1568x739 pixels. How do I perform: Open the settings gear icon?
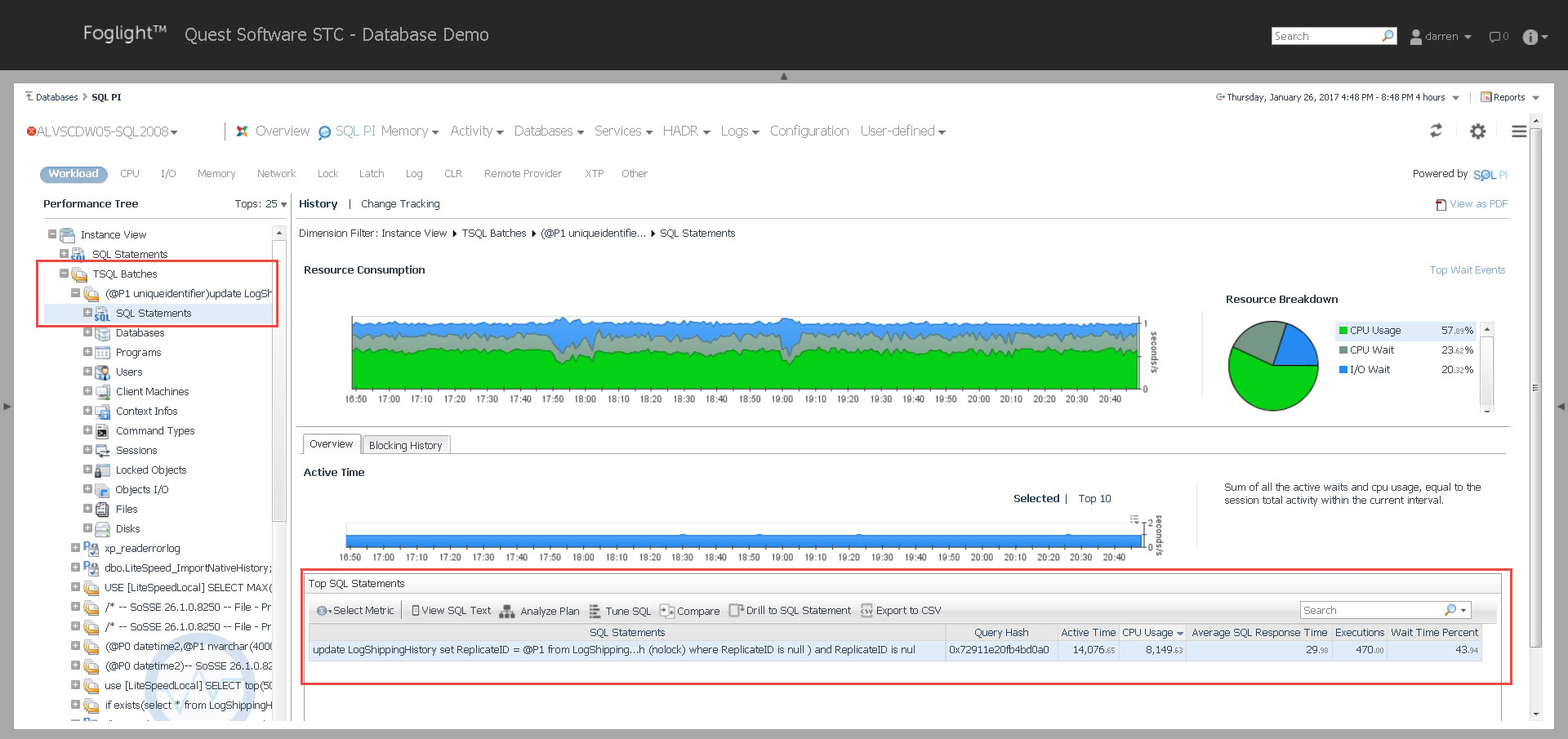(x=1478, y=131)
